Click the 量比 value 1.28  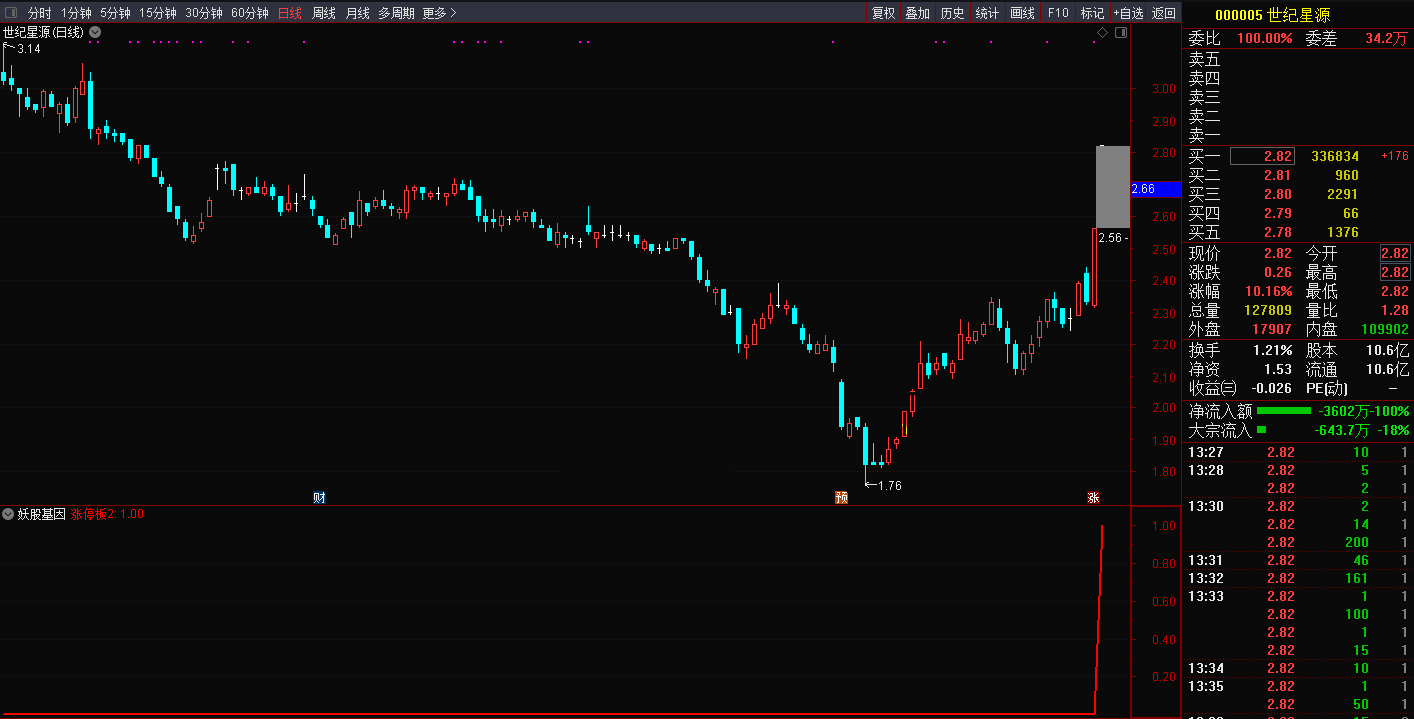[x=1394, y=310]
